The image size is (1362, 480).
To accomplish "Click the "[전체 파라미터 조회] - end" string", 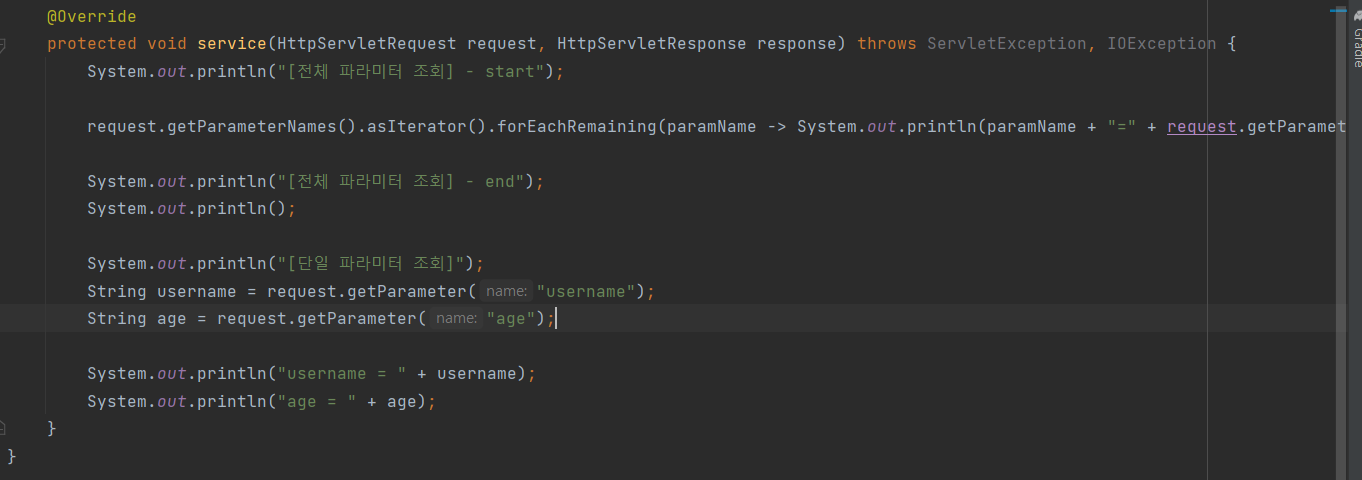I will point(401,182).
